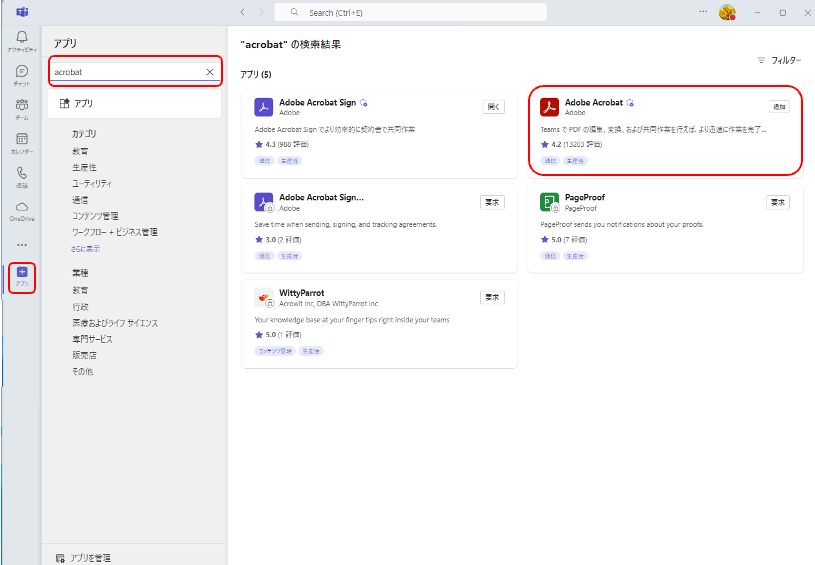
Task: Select コンテンツ管理 category
Action: pos(95,216)
